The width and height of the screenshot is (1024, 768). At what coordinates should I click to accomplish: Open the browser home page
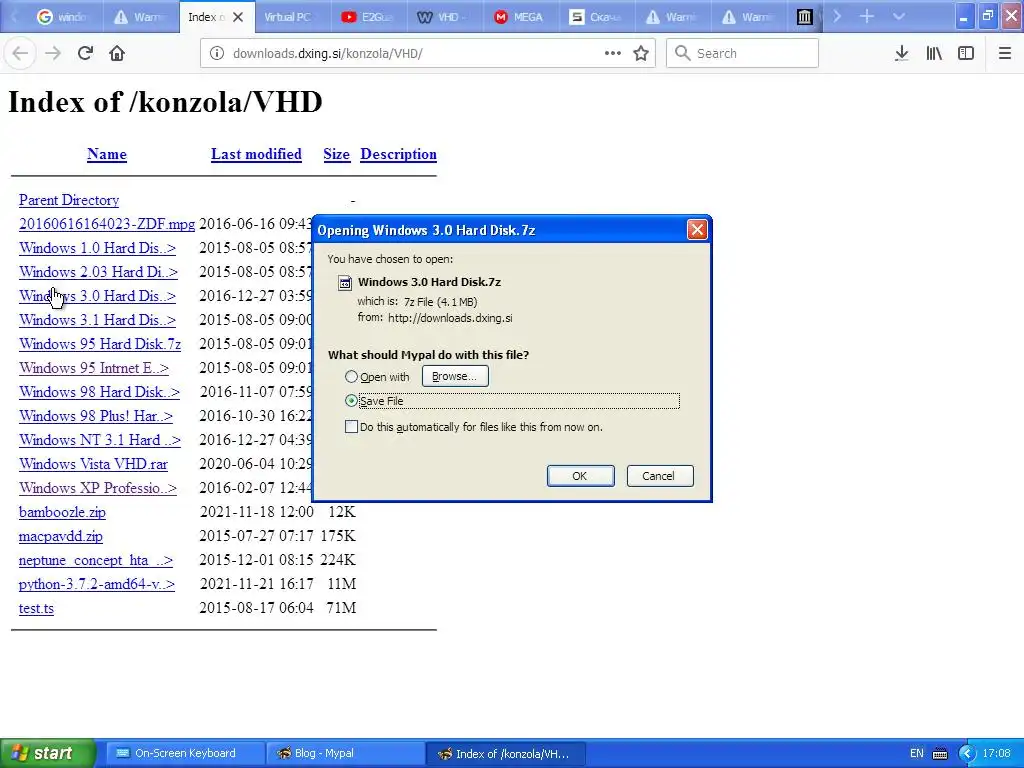(117, 53)
